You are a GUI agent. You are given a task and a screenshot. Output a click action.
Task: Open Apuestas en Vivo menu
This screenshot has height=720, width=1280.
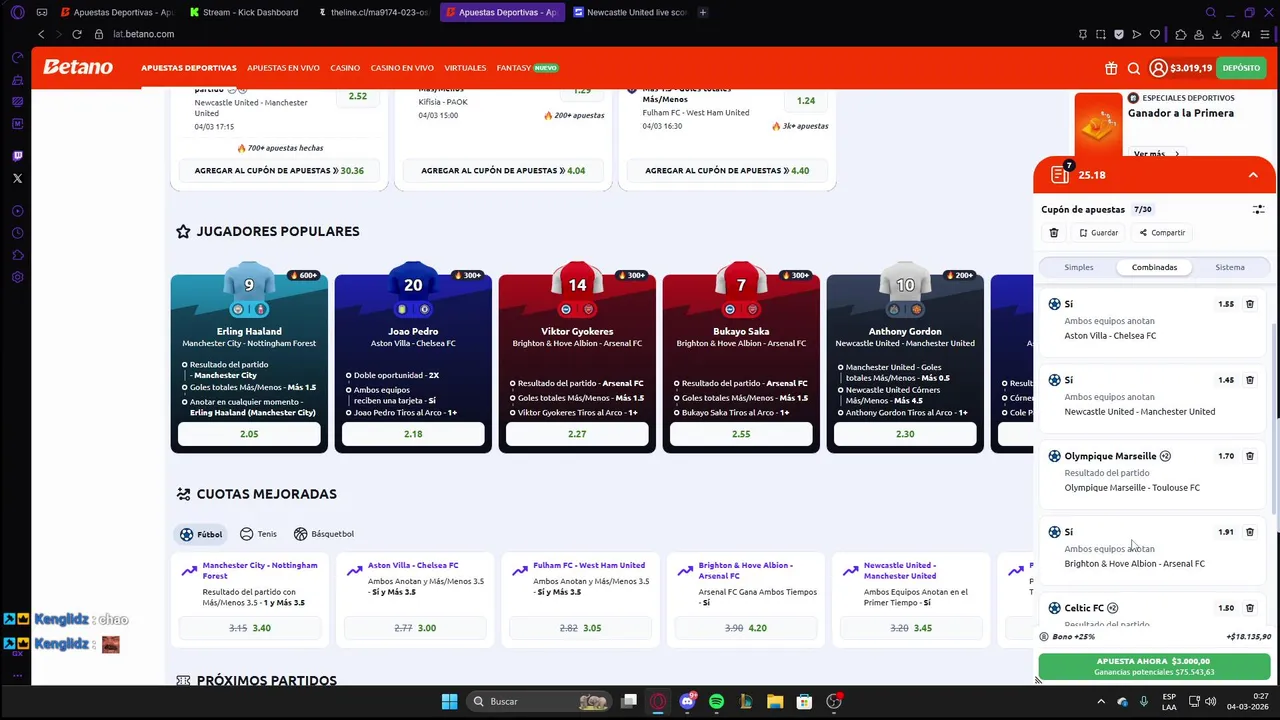pyautogui.click(x=283, y=68)
